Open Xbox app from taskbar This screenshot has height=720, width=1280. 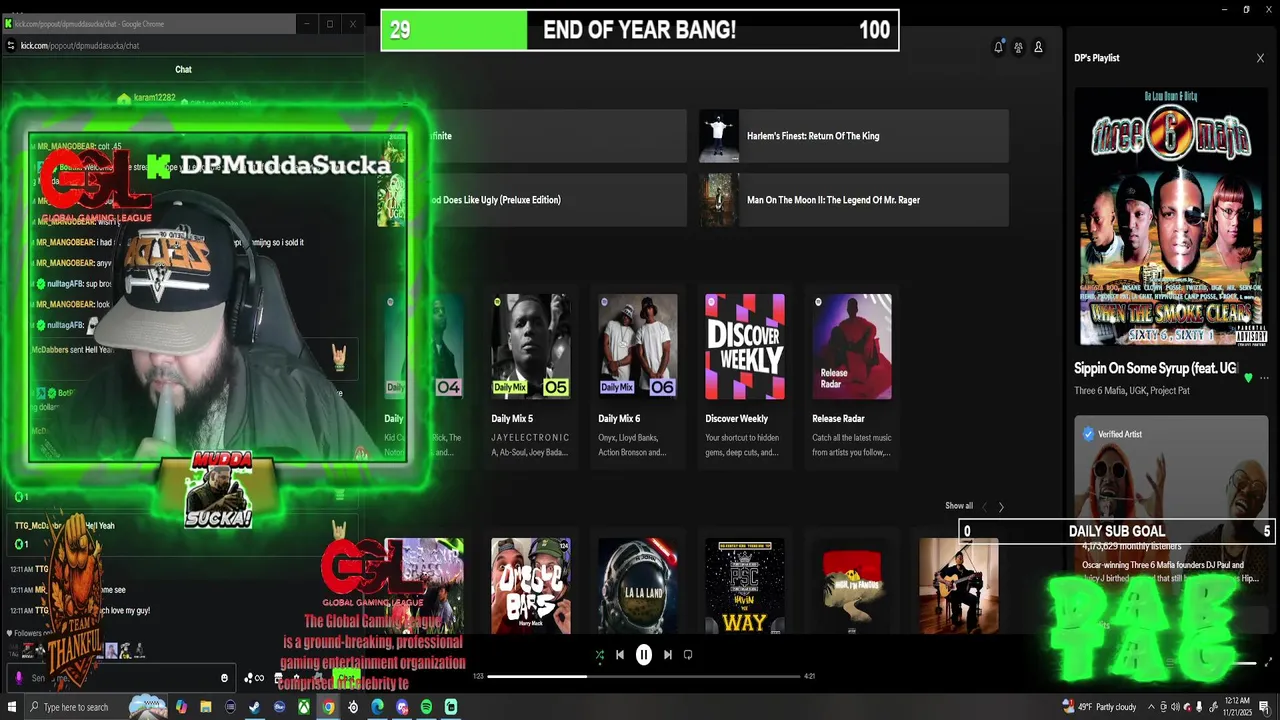click(x=303, y=707)
